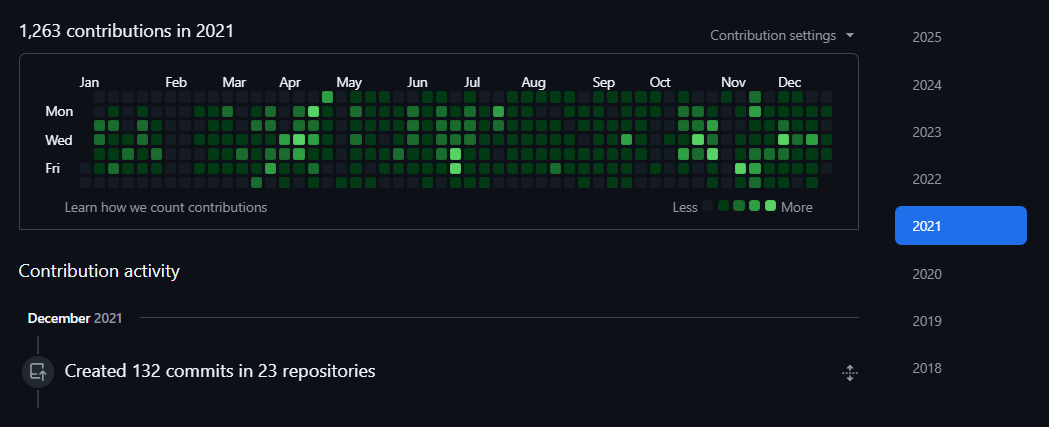
Task: Click the Mar month label
Action: 234,82
